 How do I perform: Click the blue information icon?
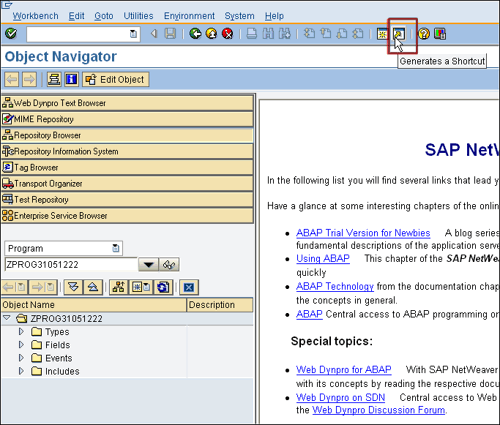(72, 79)
